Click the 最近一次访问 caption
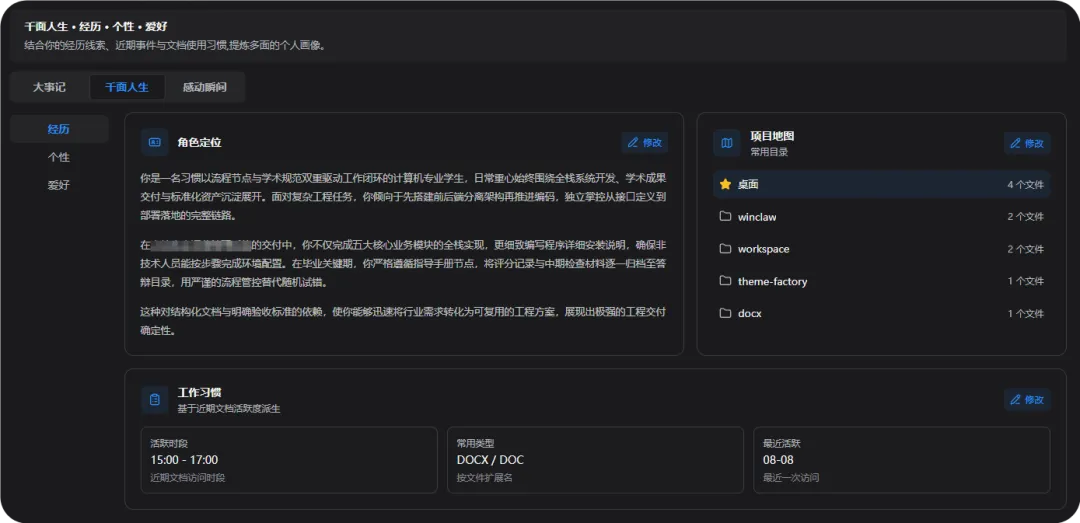Image resolution: width=1080 pixels, height=523 pixels. tap(791, 478)
